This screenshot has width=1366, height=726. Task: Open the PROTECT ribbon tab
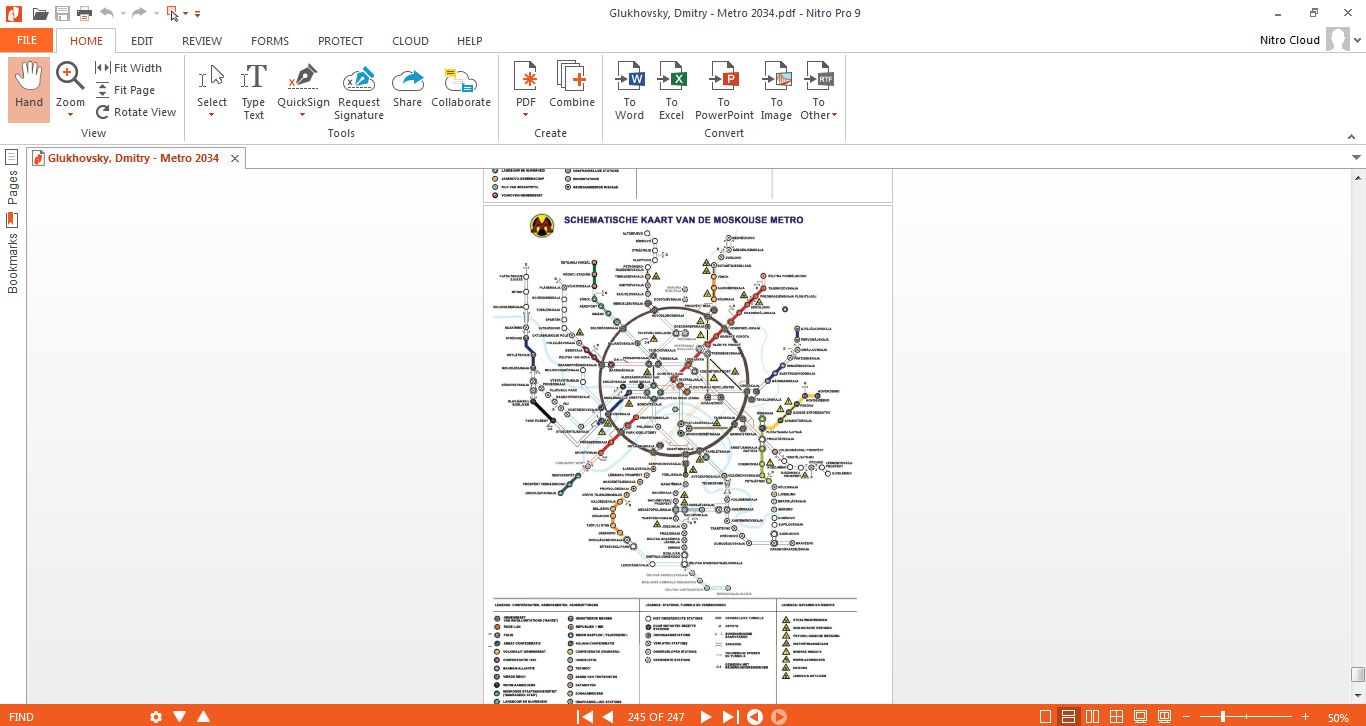(341, 41)
